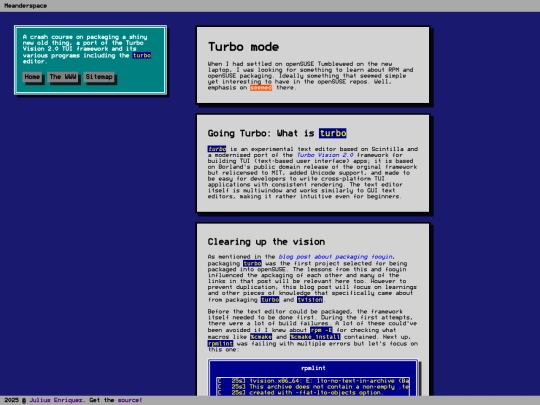Click the %cmake_install macro code
540x405 pixels.
[315, 337]
